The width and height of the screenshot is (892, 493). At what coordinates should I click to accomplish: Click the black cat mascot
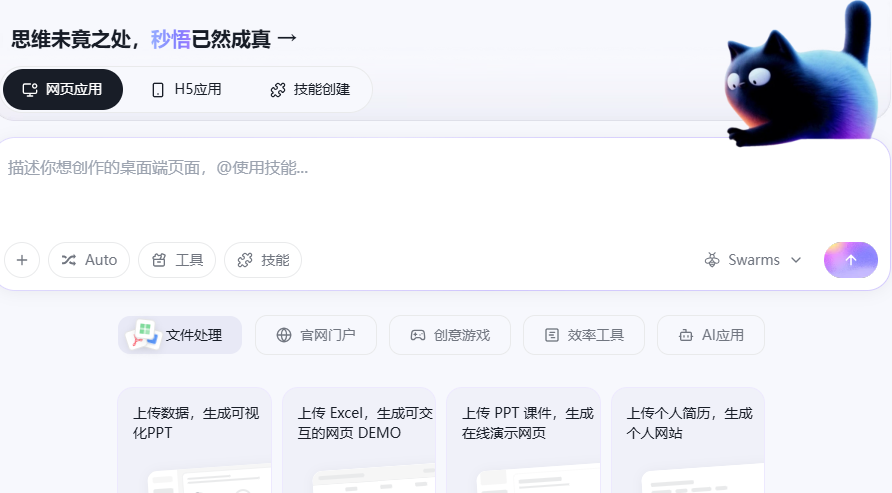coord(800,80)
